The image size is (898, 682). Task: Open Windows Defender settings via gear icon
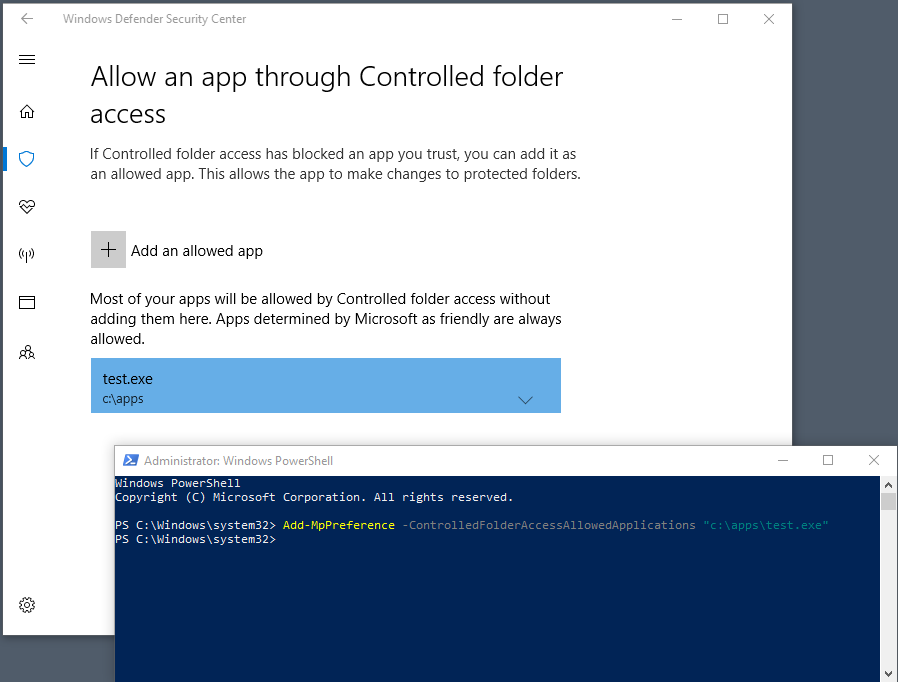pyautogui.click(x=27, y=605)
